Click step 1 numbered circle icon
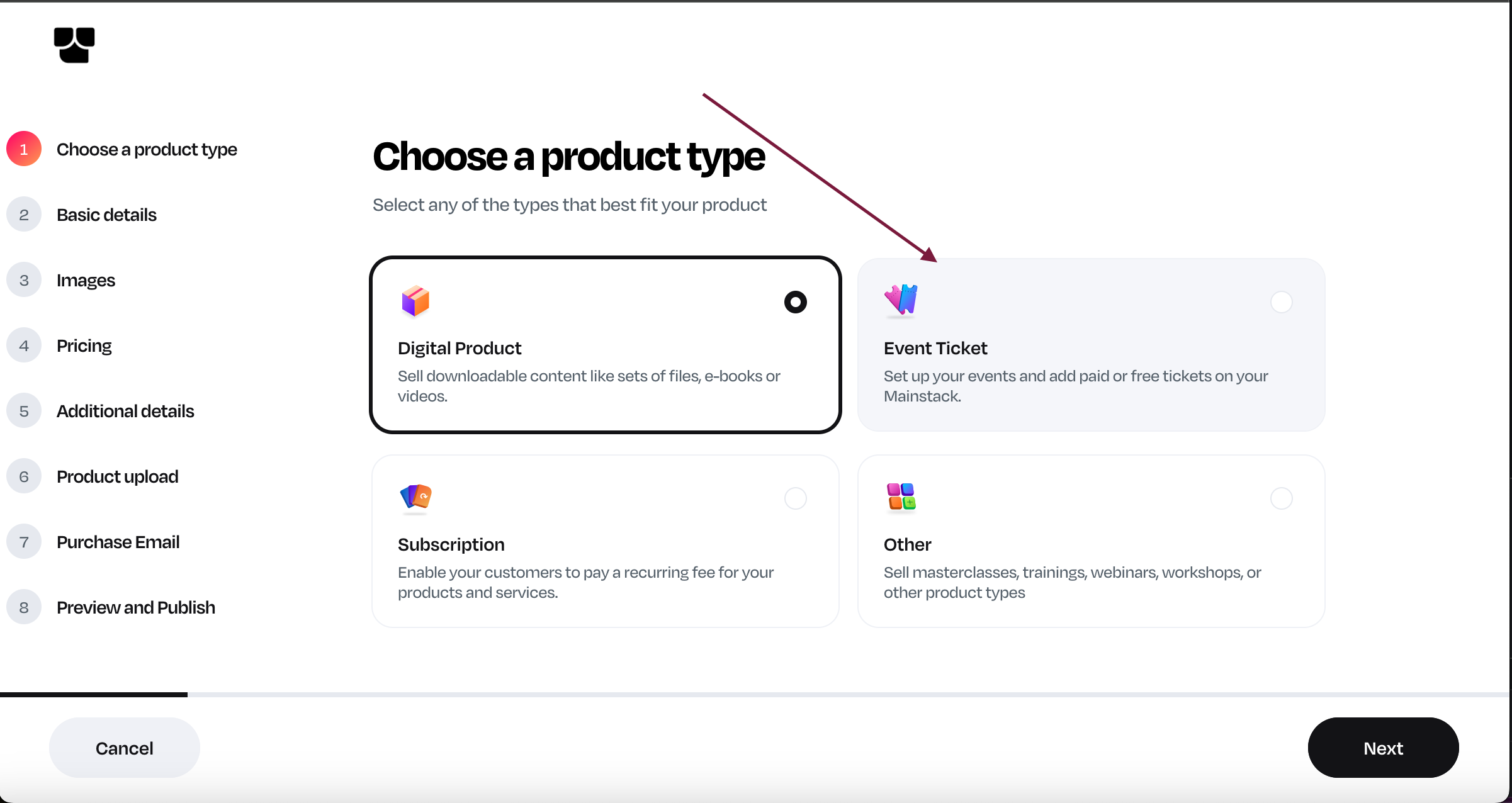This screenshot has height=803, width=1512. point(24,149)
